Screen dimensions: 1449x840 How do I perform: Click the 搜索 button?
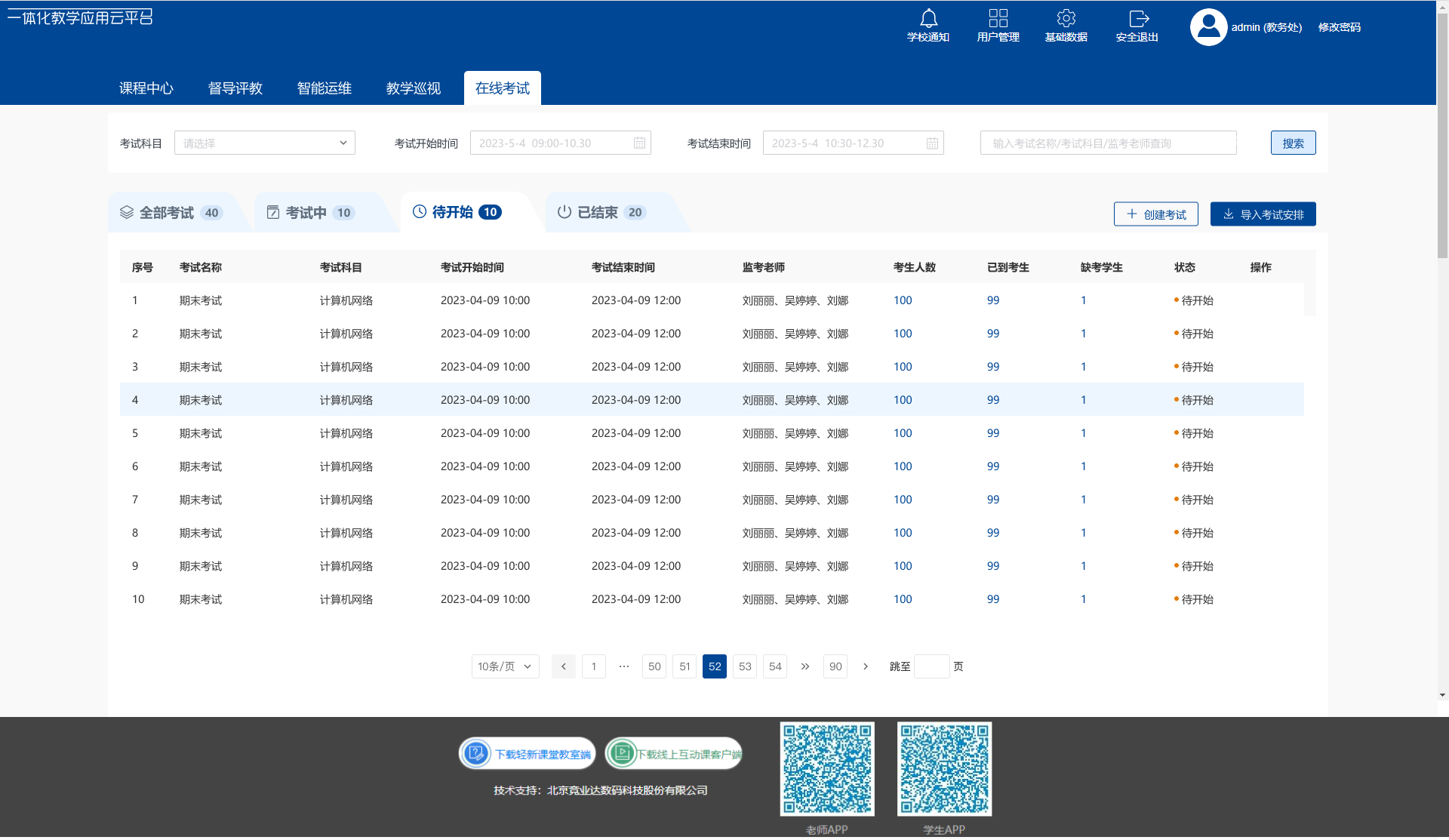point(1294,143)
